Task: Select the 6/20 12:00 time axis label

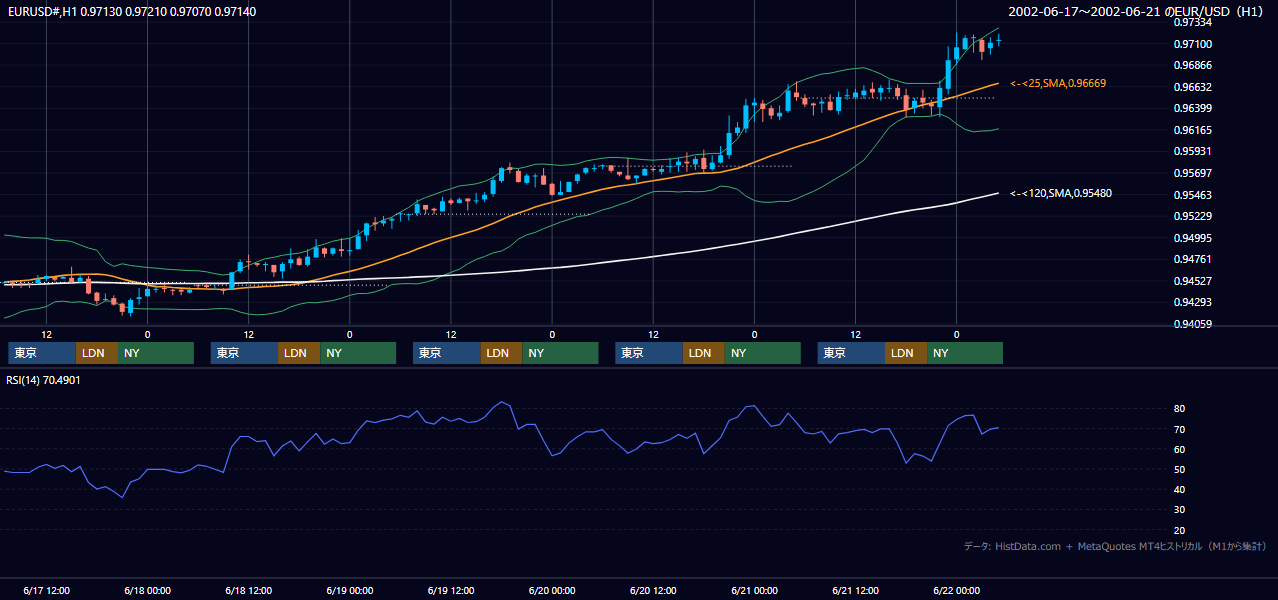Action: coord(653,590)
